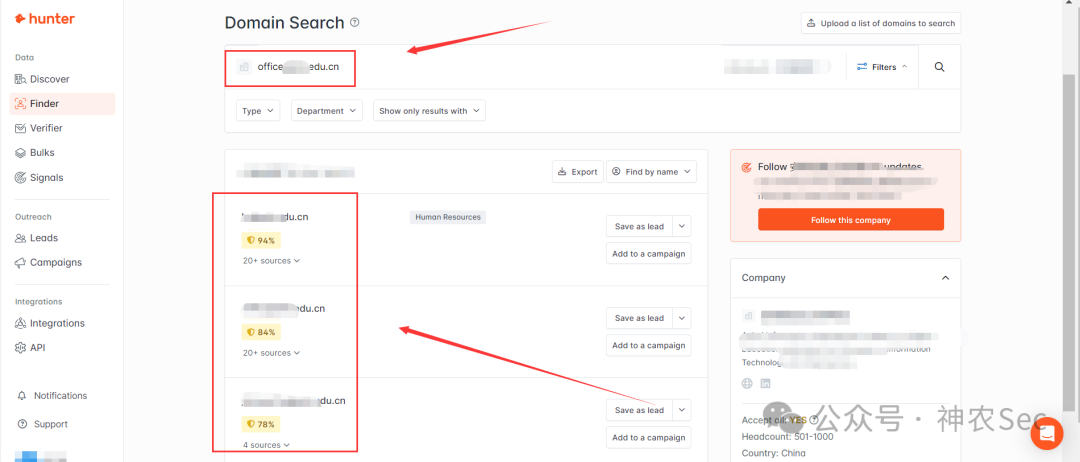Open the company LinkedIn icon

[x=765, y=384]
